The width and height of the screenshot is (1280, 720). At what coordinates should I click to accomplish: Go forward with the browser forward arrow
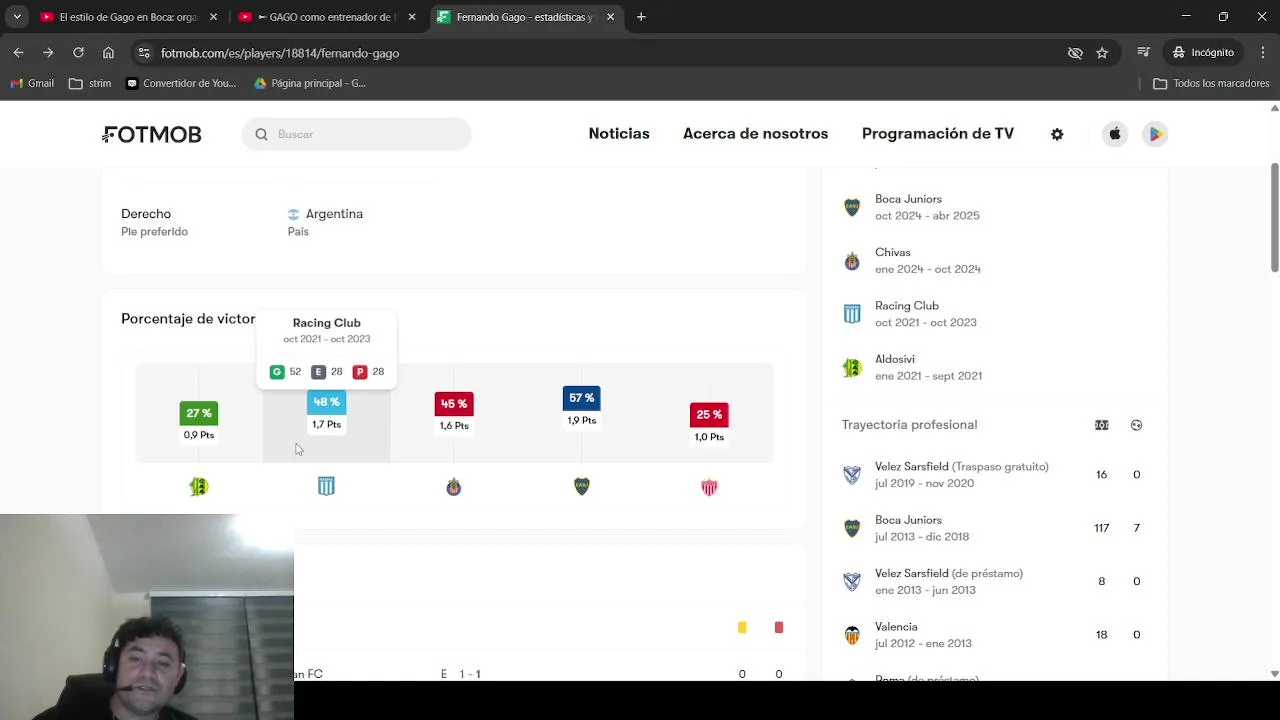coord(48,53)
